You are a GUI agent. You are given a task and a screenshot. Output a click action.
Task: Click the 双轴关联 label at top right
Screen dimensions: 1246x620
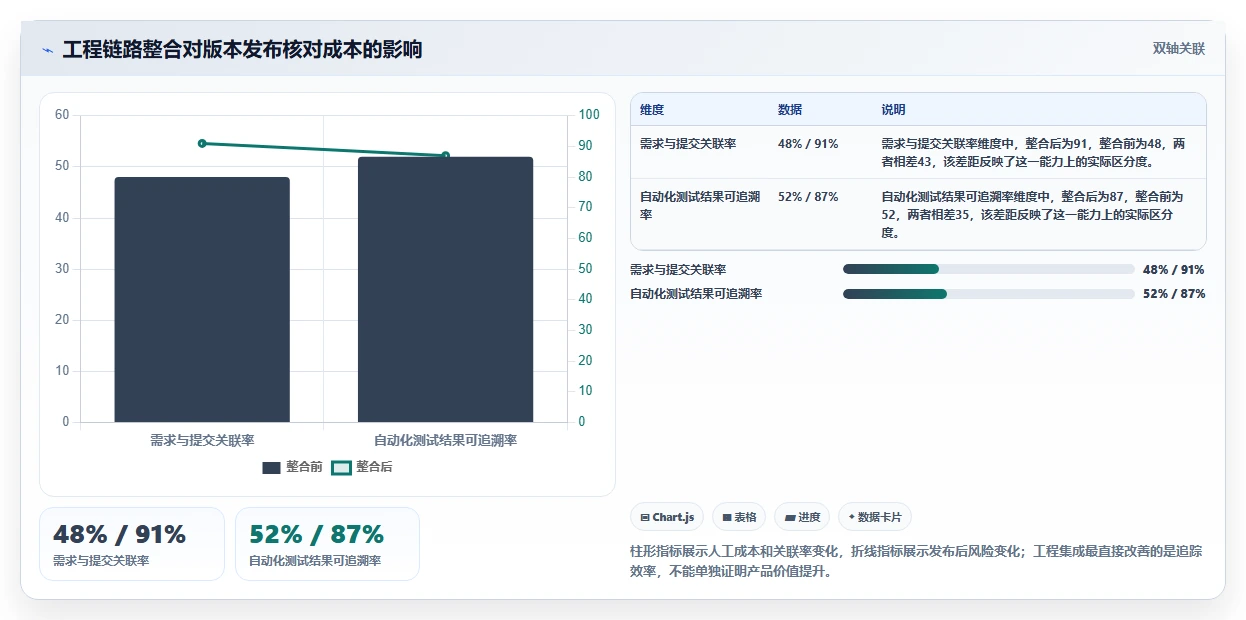point(1179,49)
